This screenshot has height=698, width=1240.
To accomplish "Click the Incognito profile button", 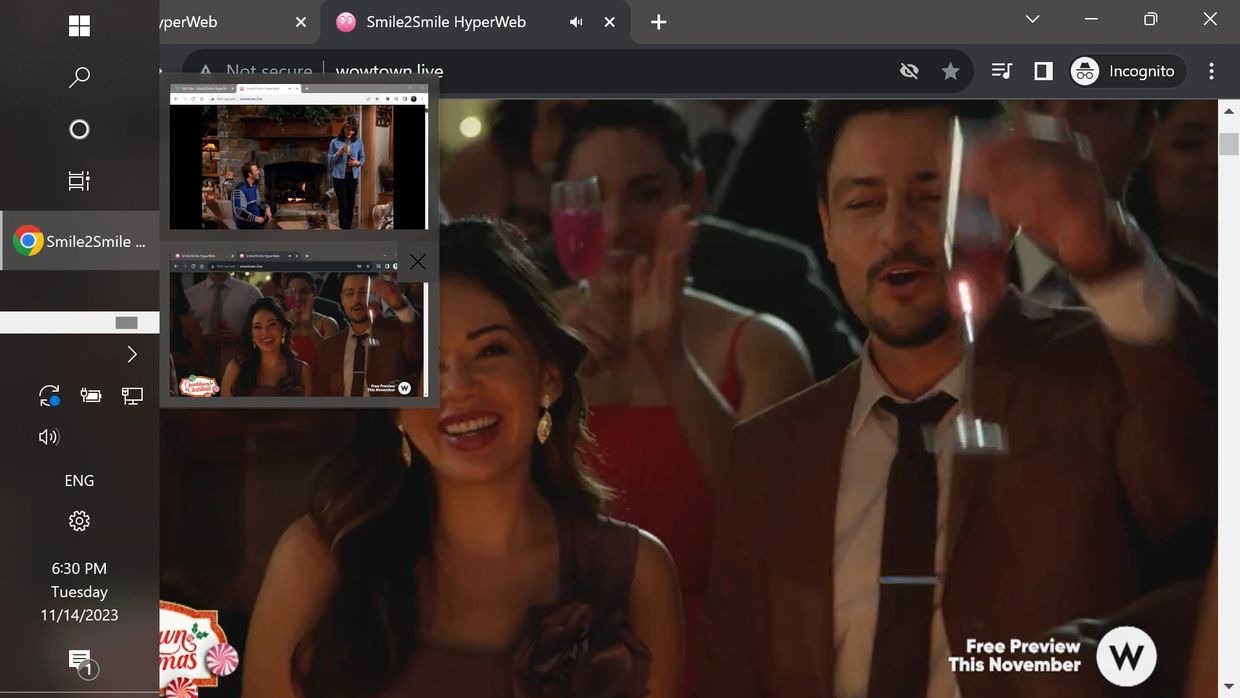I will click(1127, 71).
